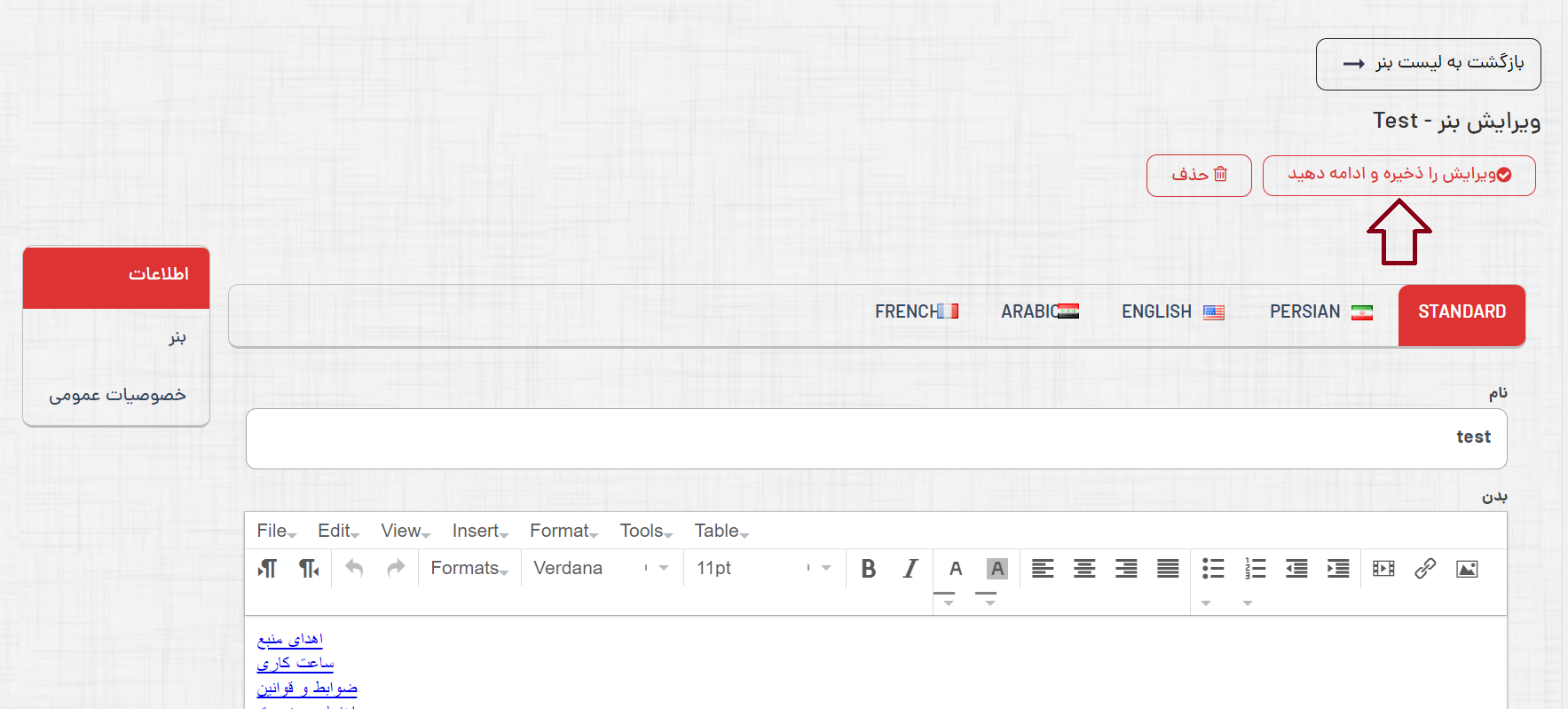This screenshot has width=1568, height=709.
Task: Justify the text alignment
Action: (x=1168, y=569)
